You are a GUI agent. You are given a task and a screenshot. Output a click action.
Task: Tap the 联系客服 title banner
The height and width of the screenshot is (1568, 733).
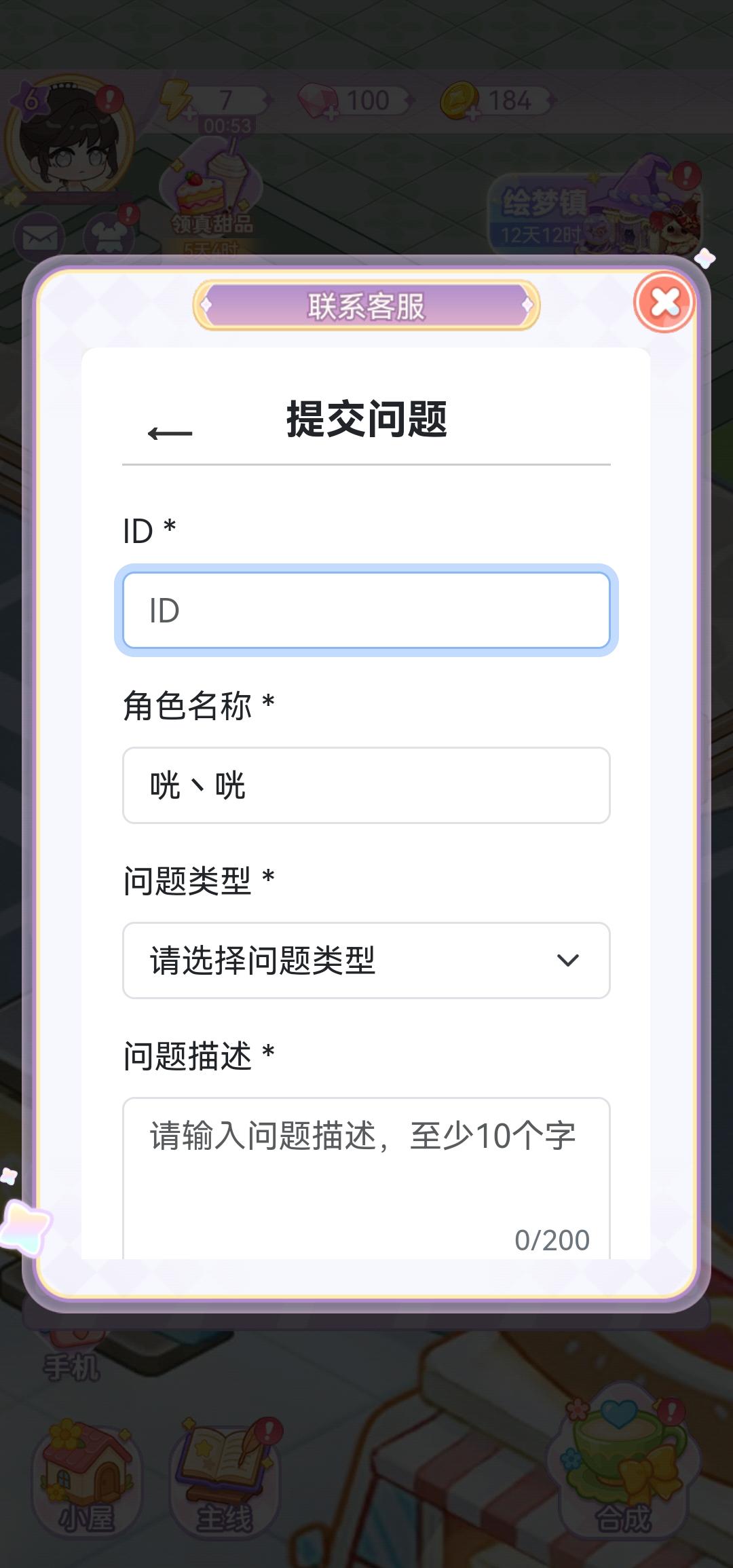pyautogui.click(x=366, y=306)
